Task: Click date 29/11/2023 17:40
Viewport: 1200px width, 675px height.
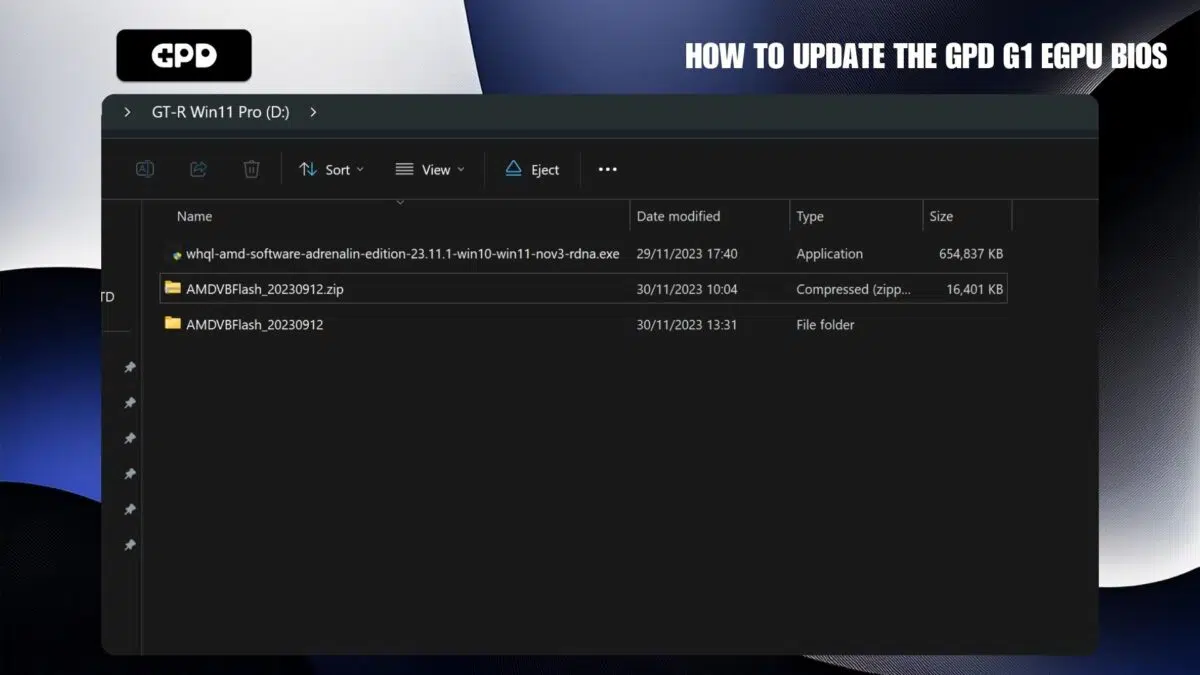Action: pyautogui.click(x=687, y=254)
